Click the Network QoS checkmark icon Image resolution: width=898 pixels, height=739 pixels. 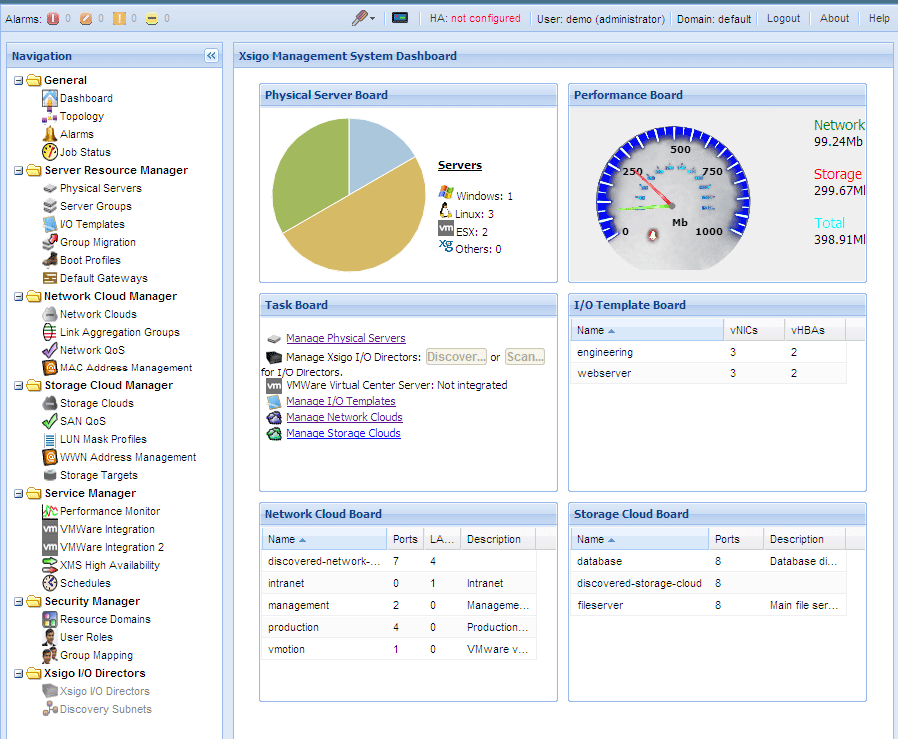50,349
